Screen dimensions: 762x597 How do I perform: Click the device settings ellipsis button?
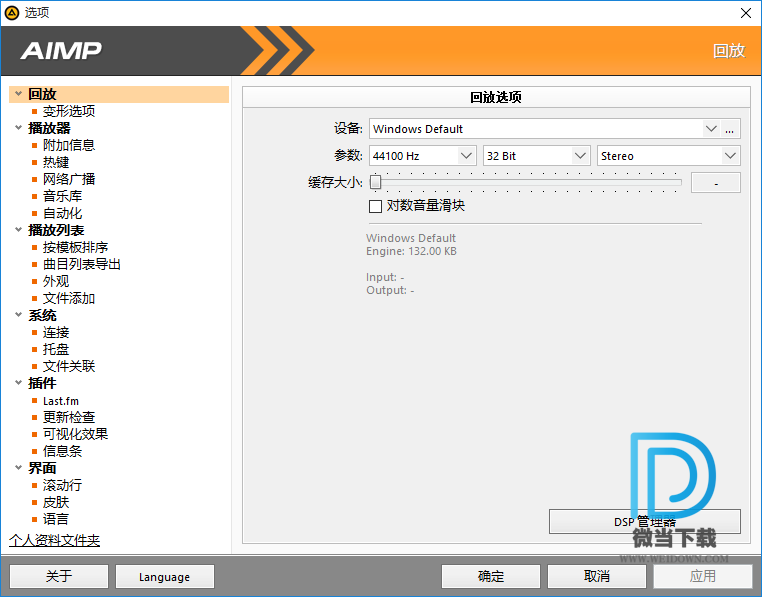coord(729,129)
